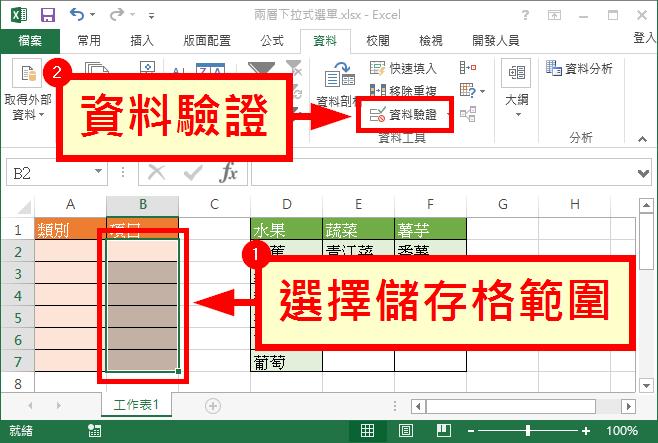Select row 1 header

click(18, 229)
